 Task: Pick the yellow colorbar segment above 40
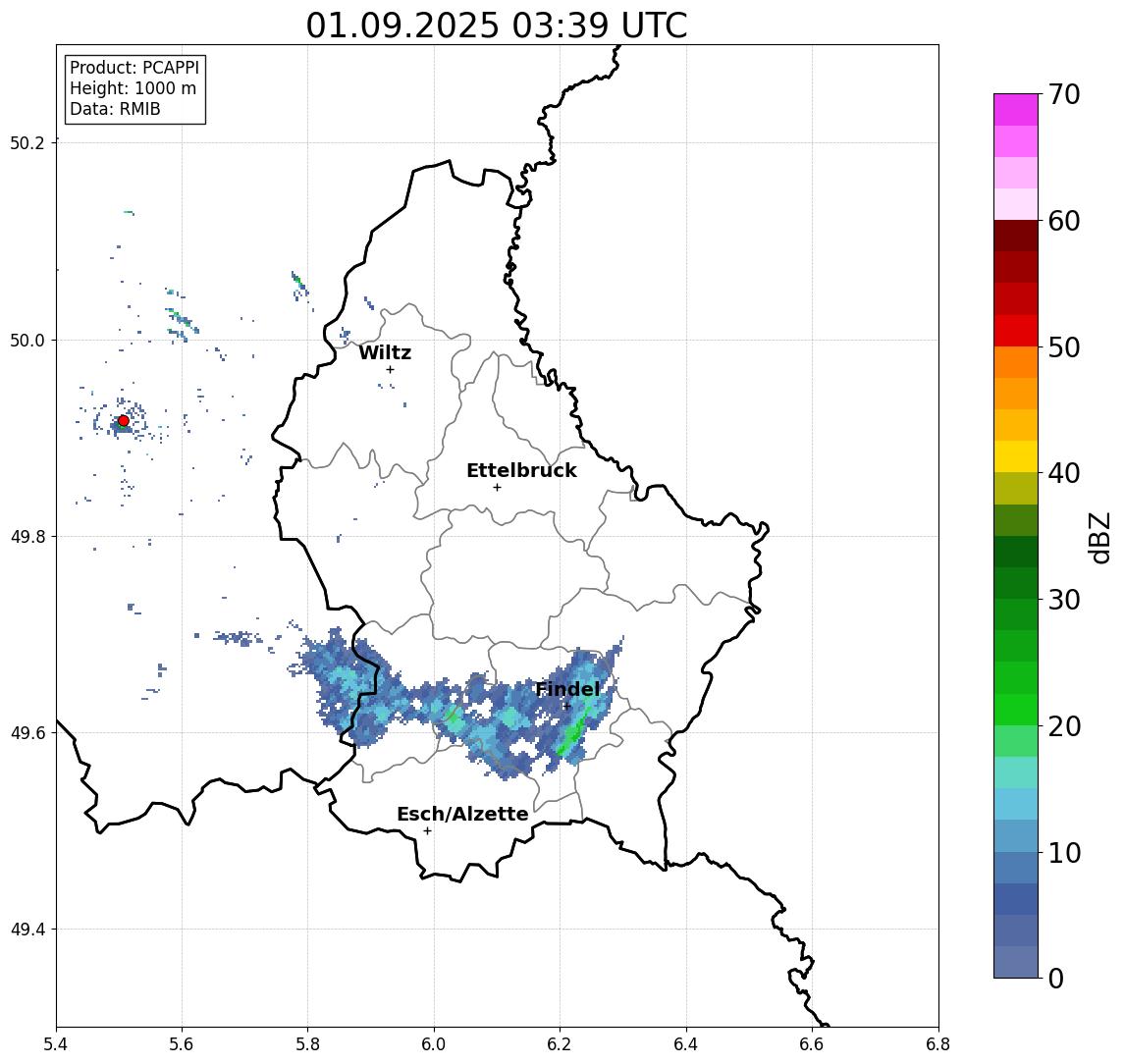pyautogui.click(x=1016, y=456)
